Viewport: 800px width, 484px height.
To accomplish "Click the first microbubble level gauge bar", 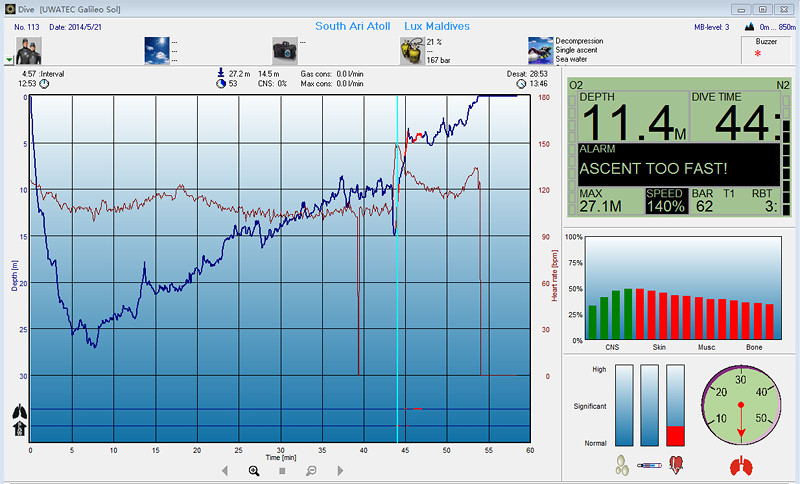I will click(624, 405).
